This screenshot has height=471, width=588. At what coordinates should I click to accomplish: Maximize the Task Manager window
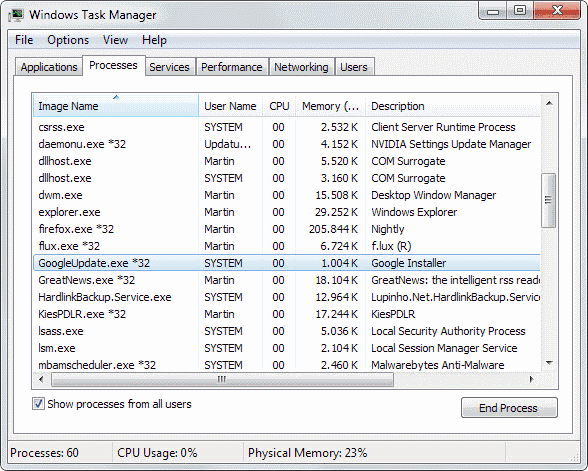coord(520,10)
